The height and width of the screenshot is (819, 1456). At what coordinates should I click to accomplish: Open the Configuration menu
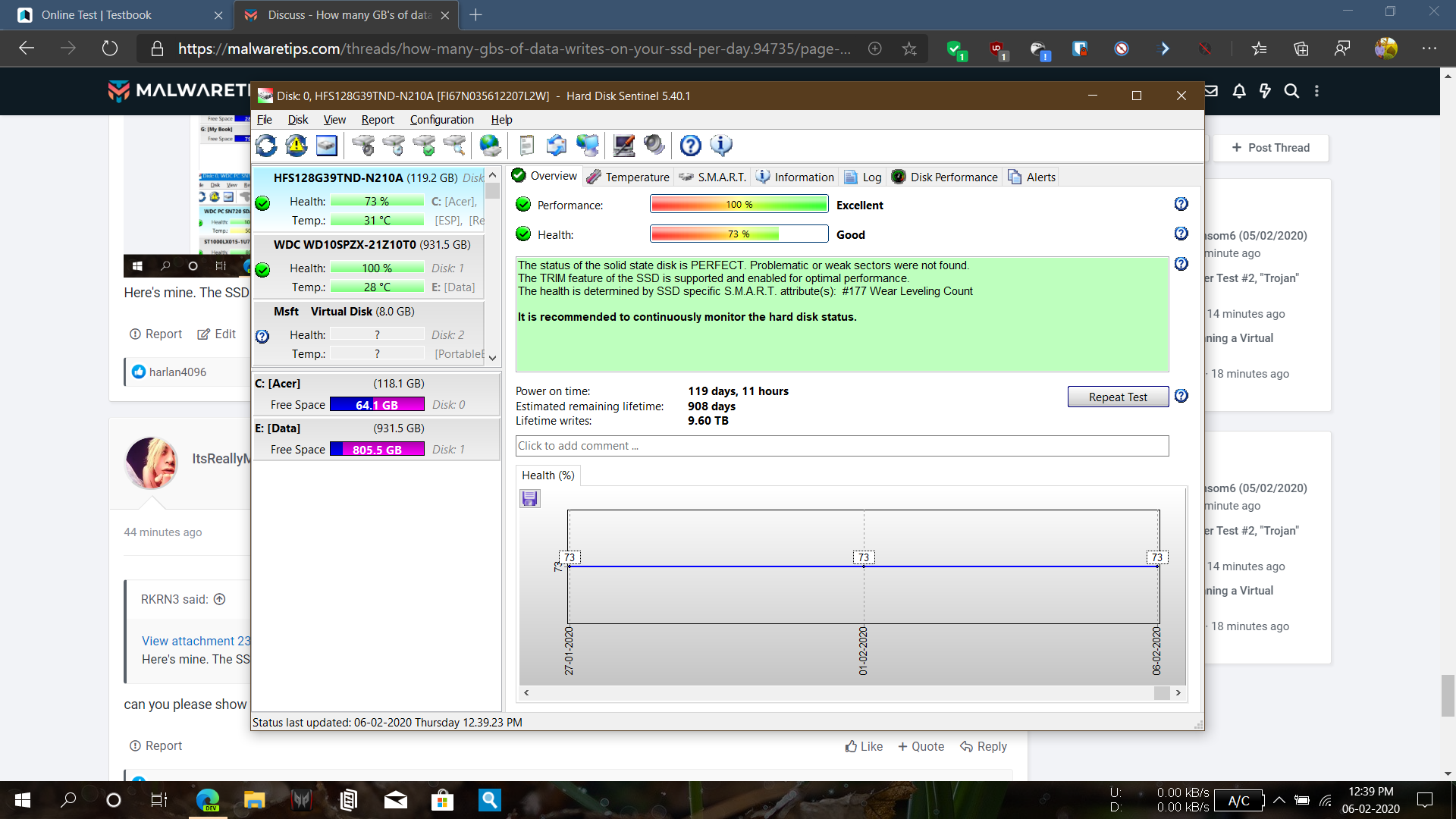click(x=441, y=120)
